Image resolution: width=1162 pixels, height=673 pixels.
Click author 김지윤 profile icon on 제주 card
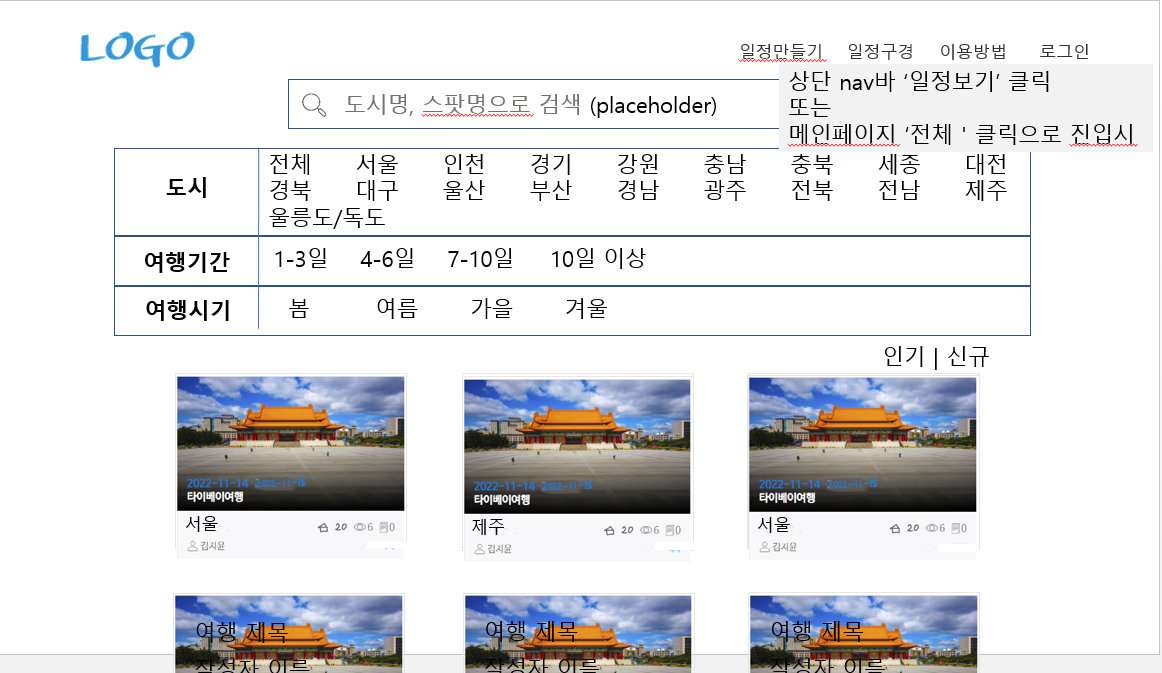479,549
